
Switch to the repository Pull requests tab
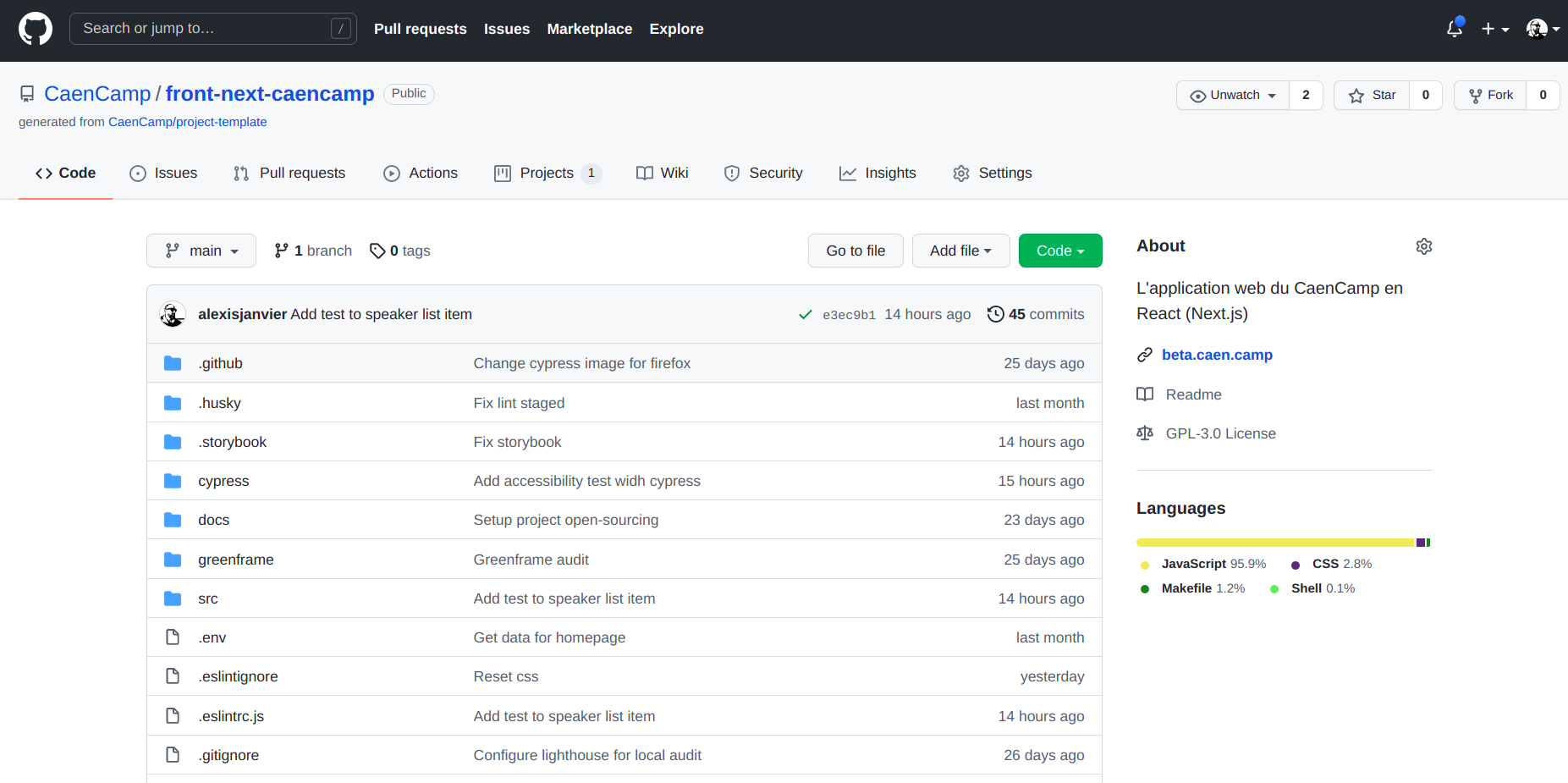click(289, 174)
